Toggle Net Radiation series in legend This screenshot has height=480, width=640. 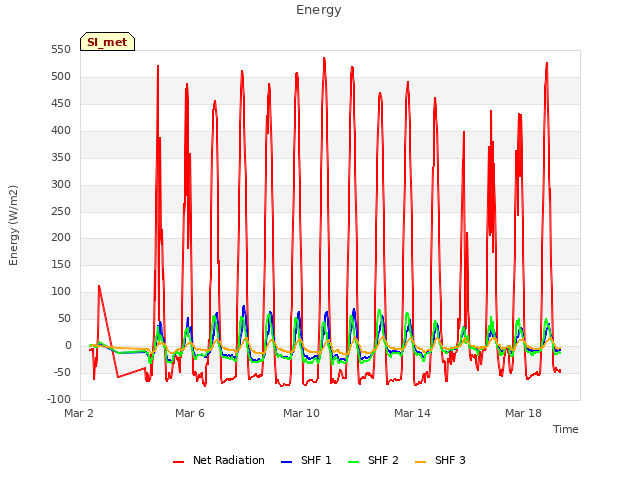[219, 460]
